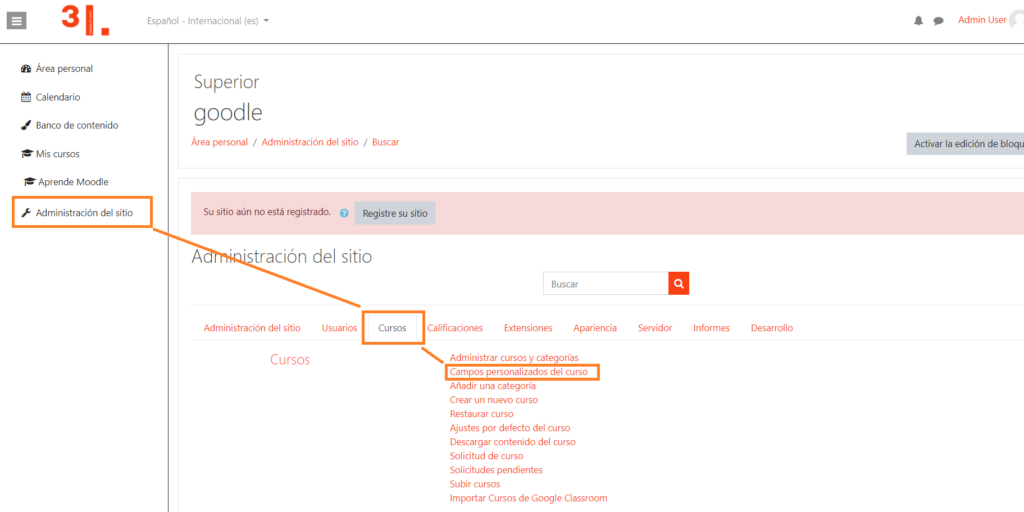Click the red search magnifier button
The width and height of the screenshot is (1024, 512).
coord(679,284)
